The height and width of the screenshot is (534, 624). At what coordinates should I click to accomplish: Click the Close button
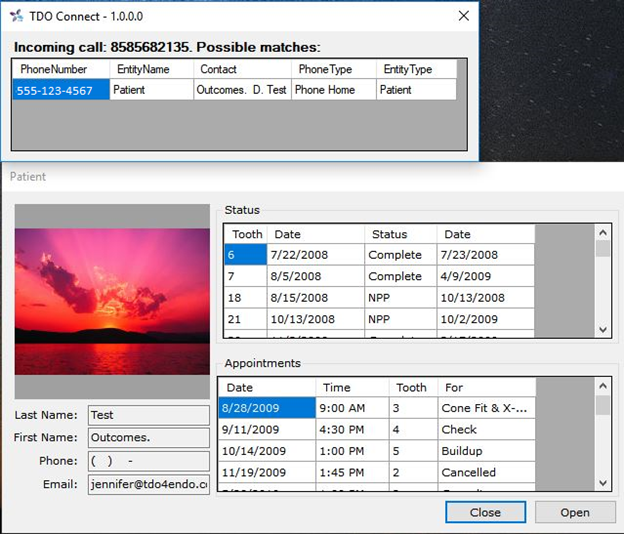pos(485,512)
